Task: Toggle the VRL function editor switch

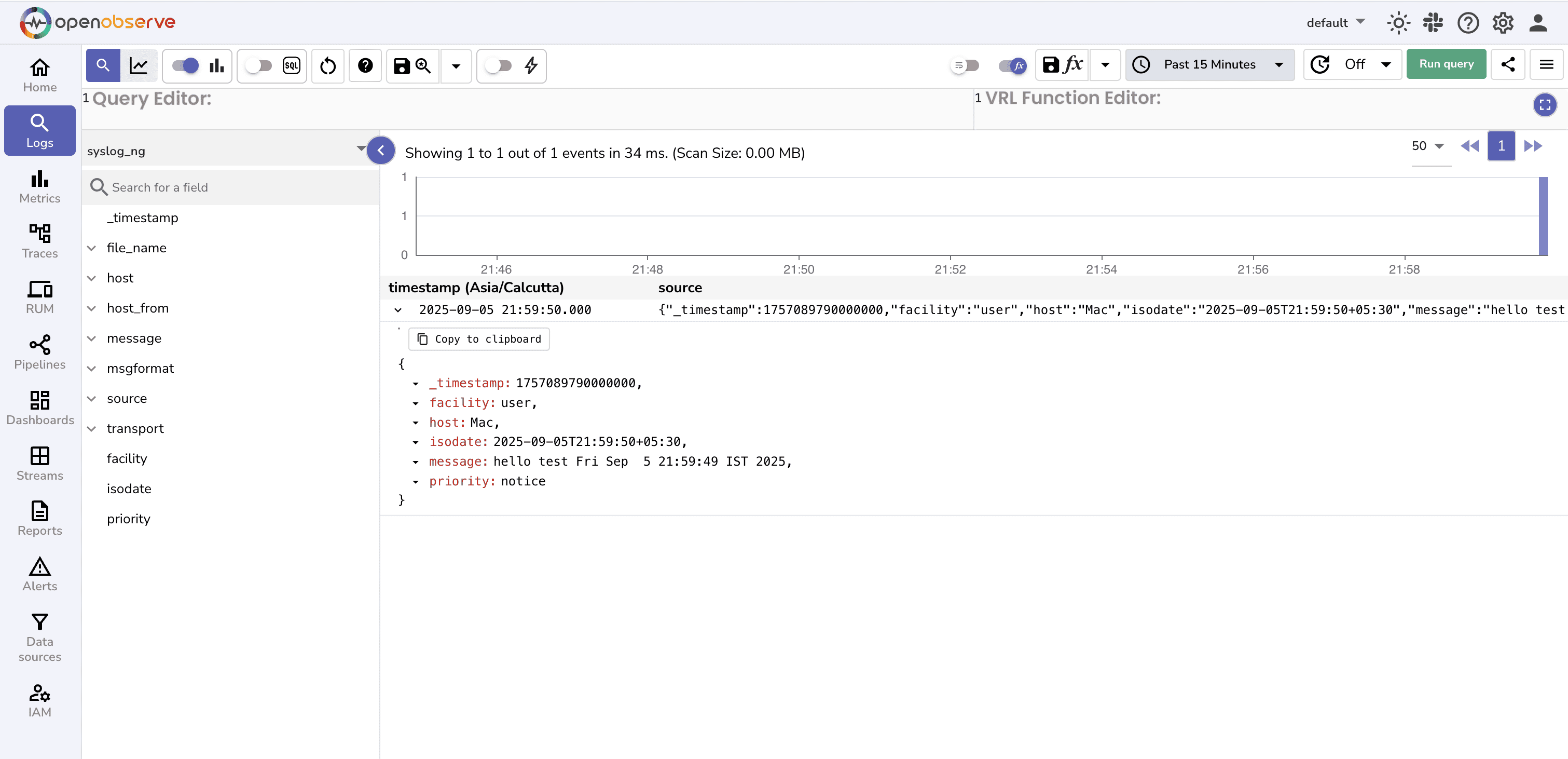Action: tap(1013, 65)
